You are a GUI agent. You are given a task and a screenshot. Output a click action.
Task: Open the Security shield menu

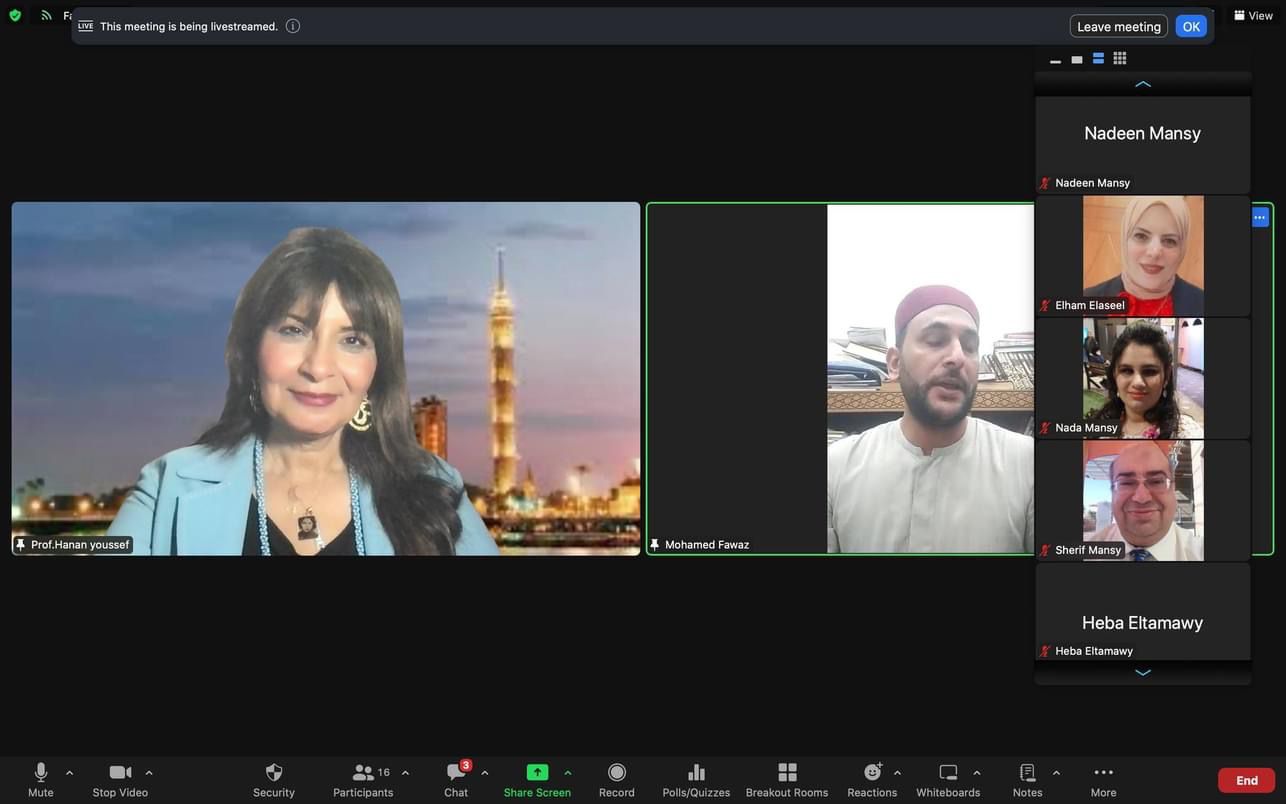pos(274,780)
